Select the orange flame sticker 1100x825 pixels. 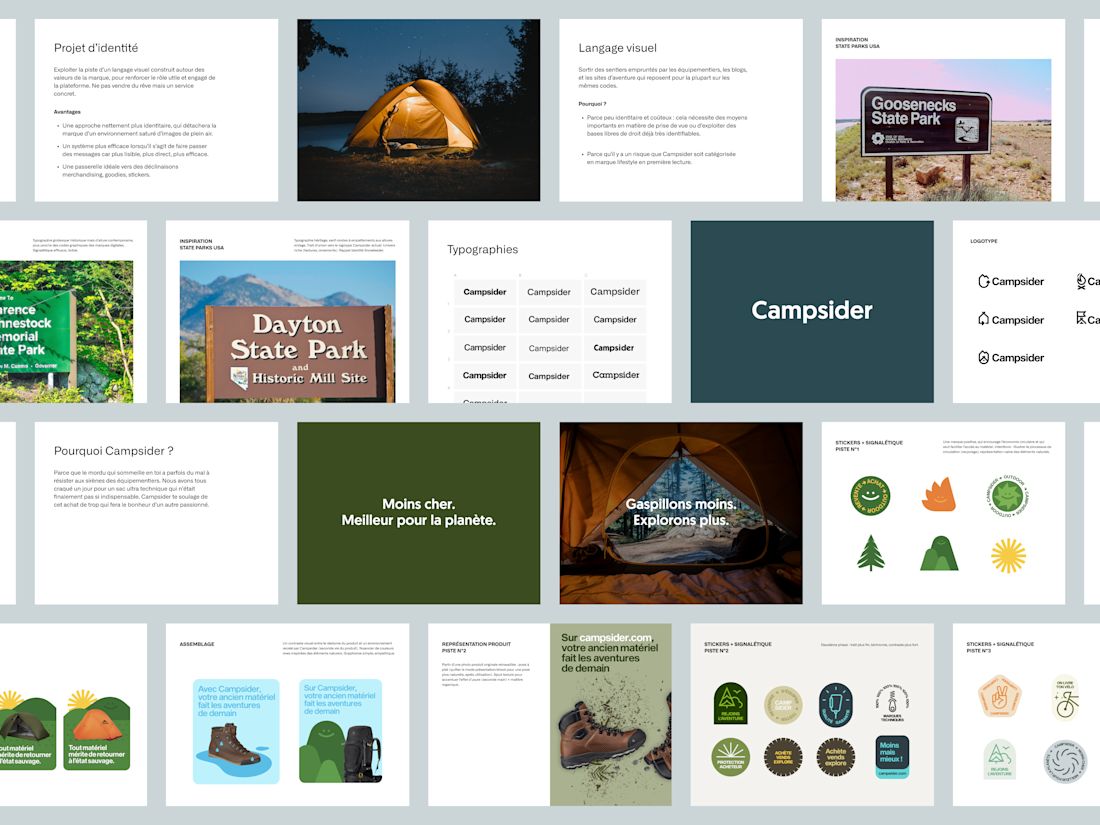tap(939, 494)
